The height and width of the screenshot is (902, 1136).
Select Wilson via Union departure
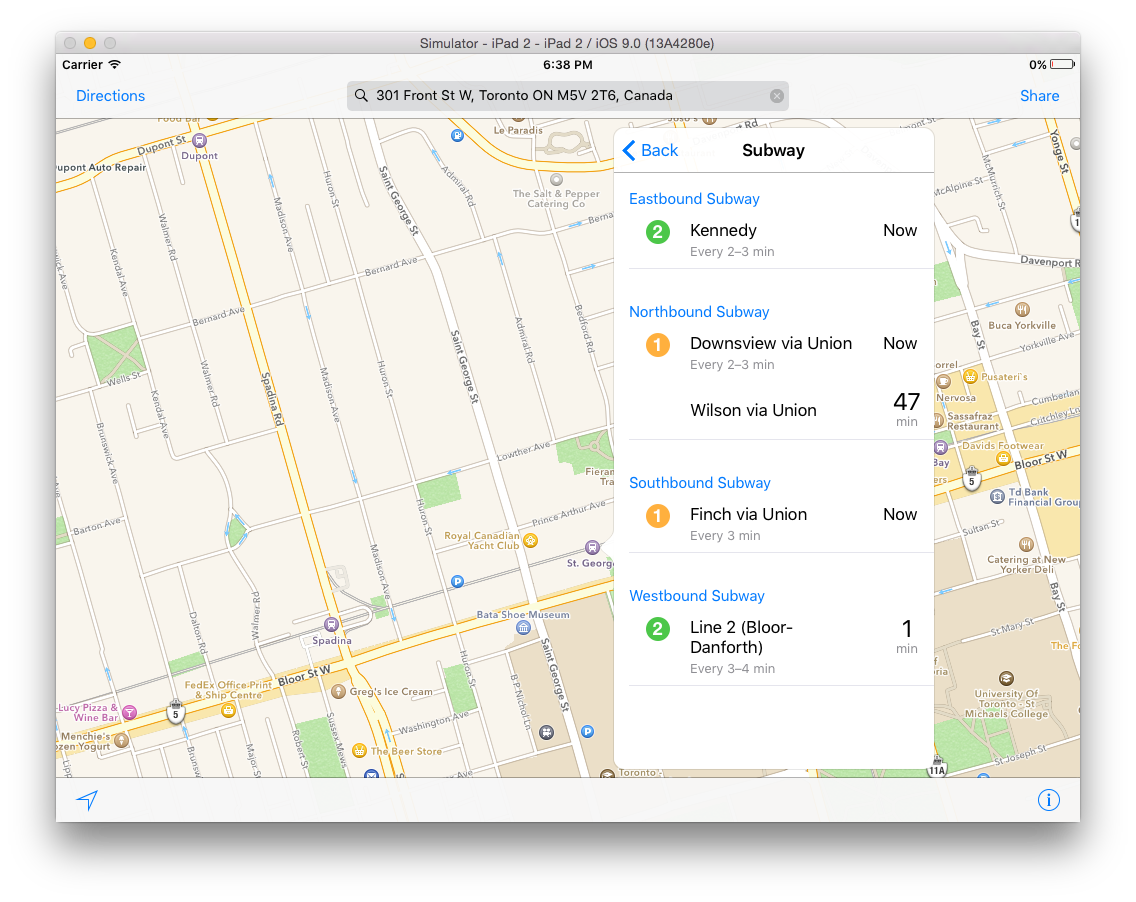coord(774,410)
